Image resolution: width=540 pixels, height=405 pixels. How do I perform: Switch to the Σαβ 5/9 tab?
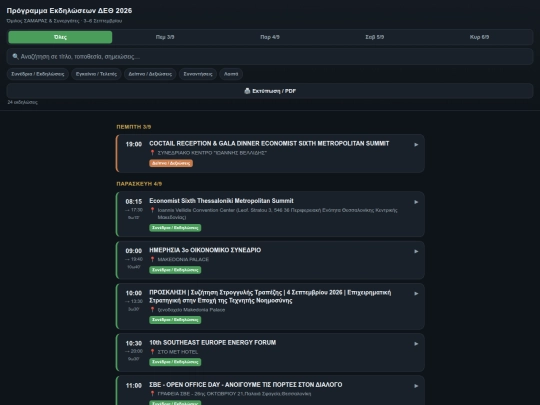(x=375, y=37)
